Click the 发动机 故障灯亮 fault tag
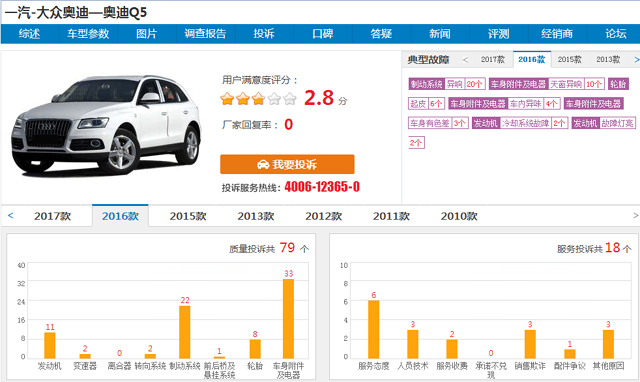 tap(604, 123)
